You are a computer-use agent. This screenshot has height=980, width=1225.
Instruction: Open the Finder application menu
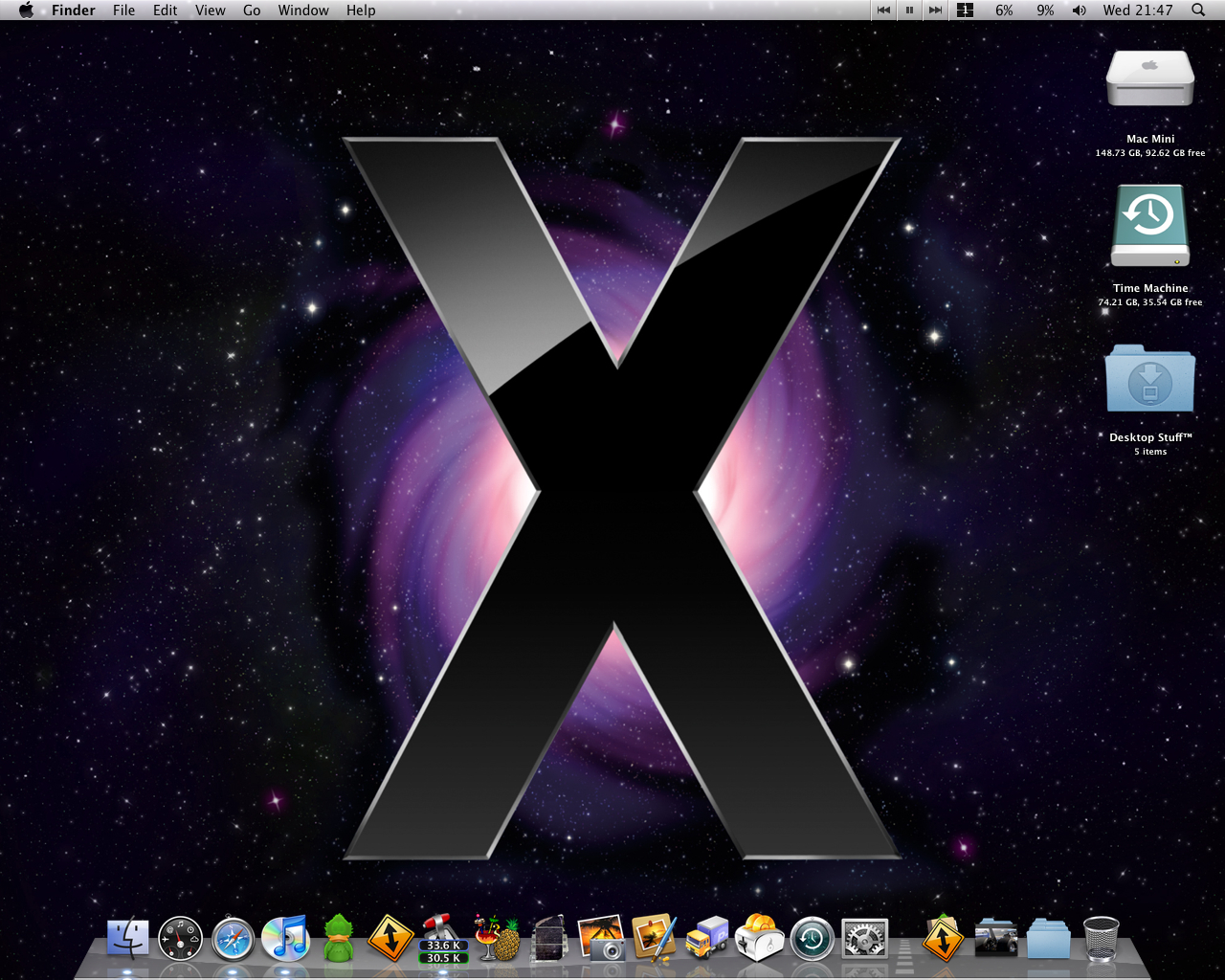[74, 11]
